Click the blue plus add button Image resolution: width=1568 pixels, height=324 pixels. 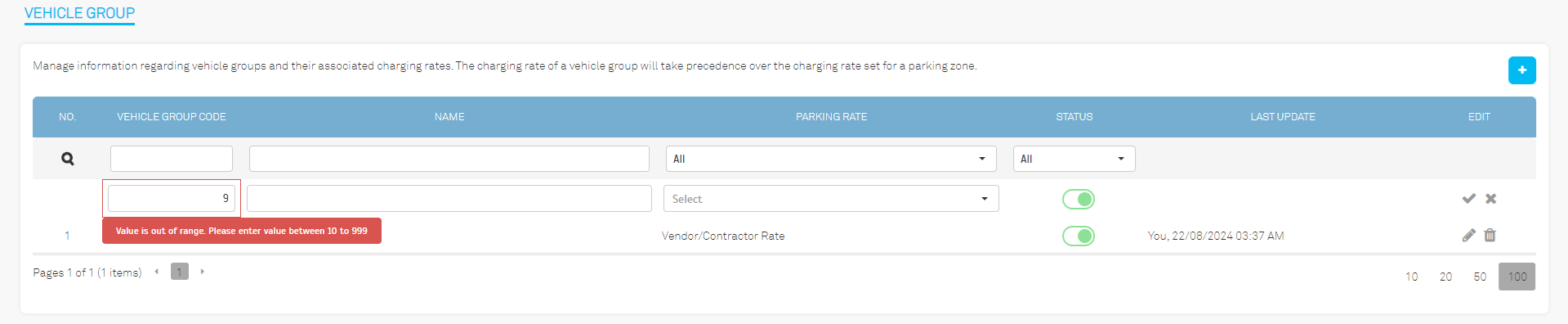click(1521, 70)
